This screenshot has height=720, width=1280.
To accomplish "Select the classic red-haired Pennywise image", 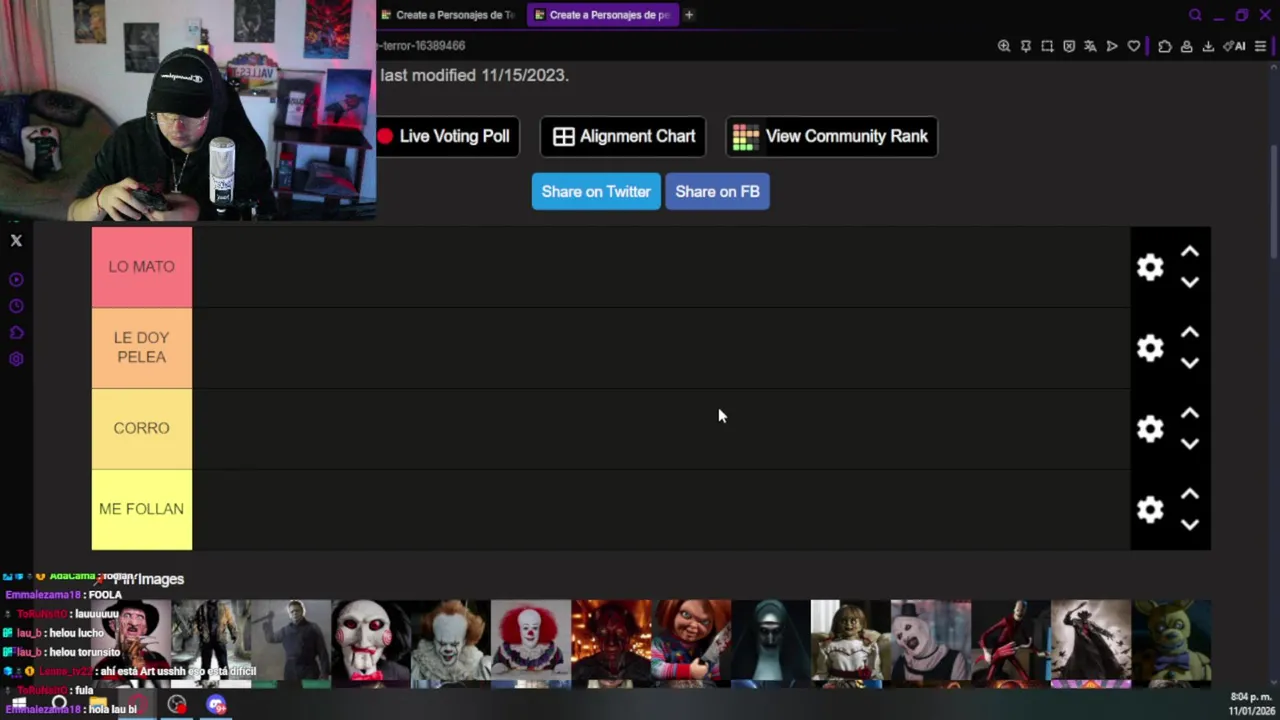I will tap(531, 640).
